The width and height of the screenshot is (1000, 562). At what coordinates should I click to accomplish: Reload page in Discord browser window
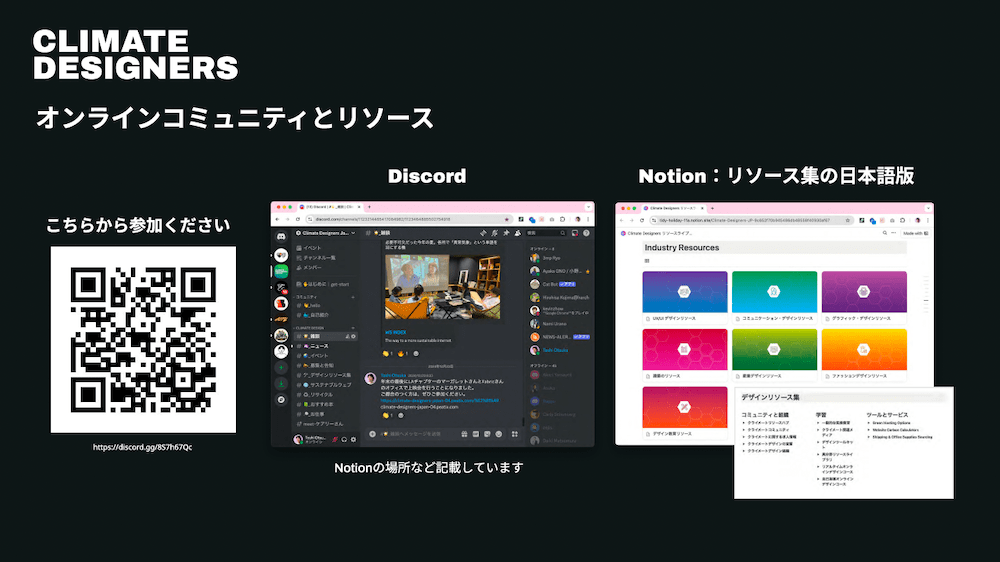pos(298,219)
